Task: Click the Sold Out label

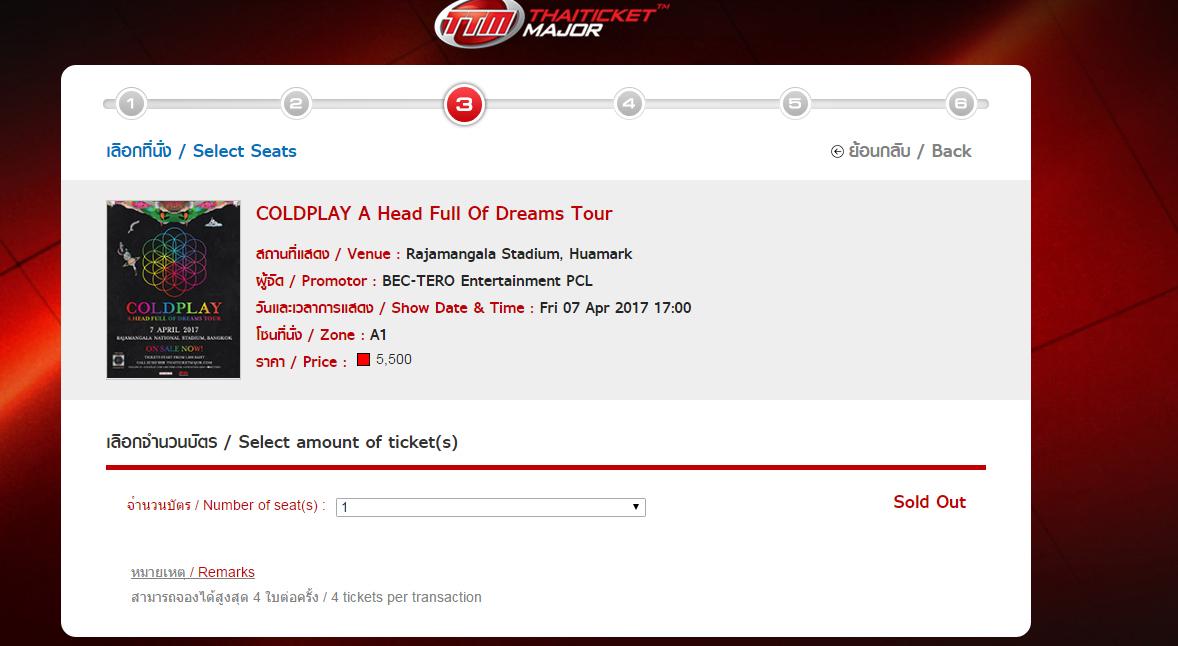Action: pos(929,502)
